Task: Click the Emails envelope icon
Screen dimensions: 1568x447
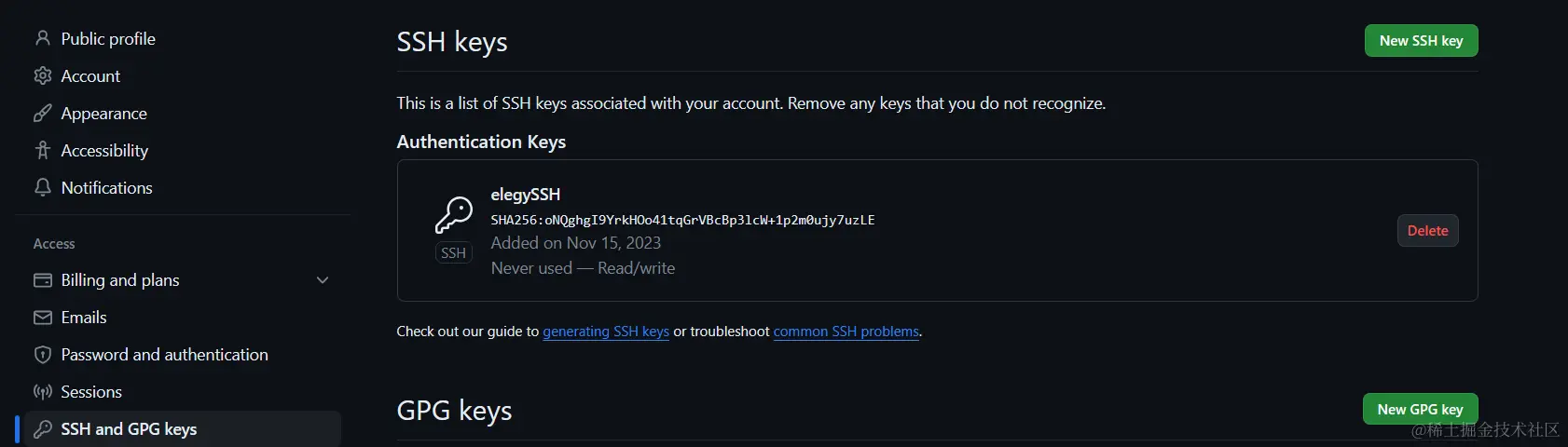Action: coord(43,318)
